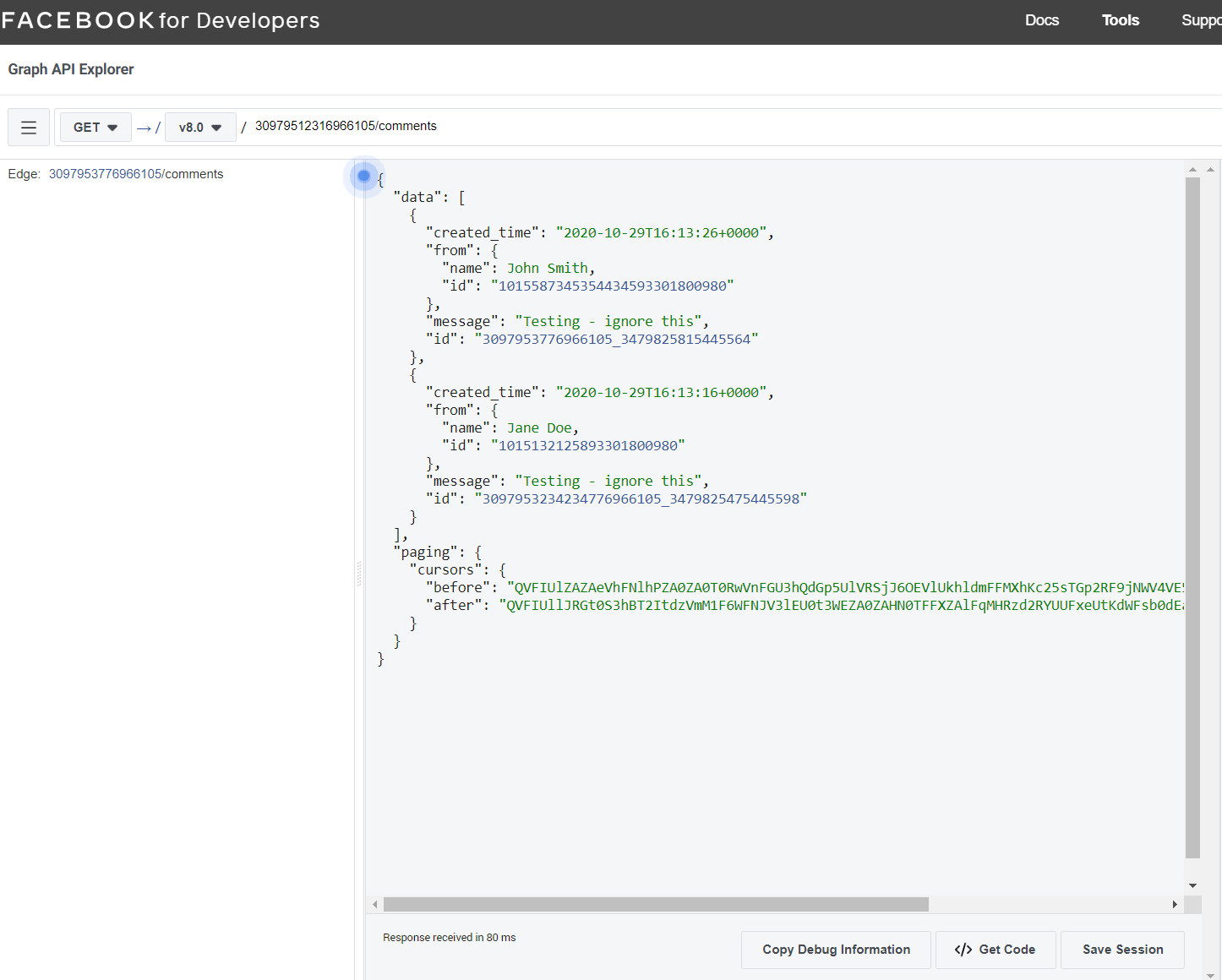Open the Tools menu
Screen dimensions: 1222x980
[1120, 20]
